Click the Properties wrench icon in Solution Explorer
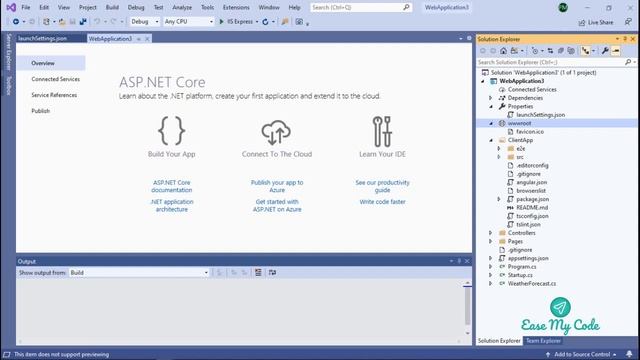 (605, 51)
